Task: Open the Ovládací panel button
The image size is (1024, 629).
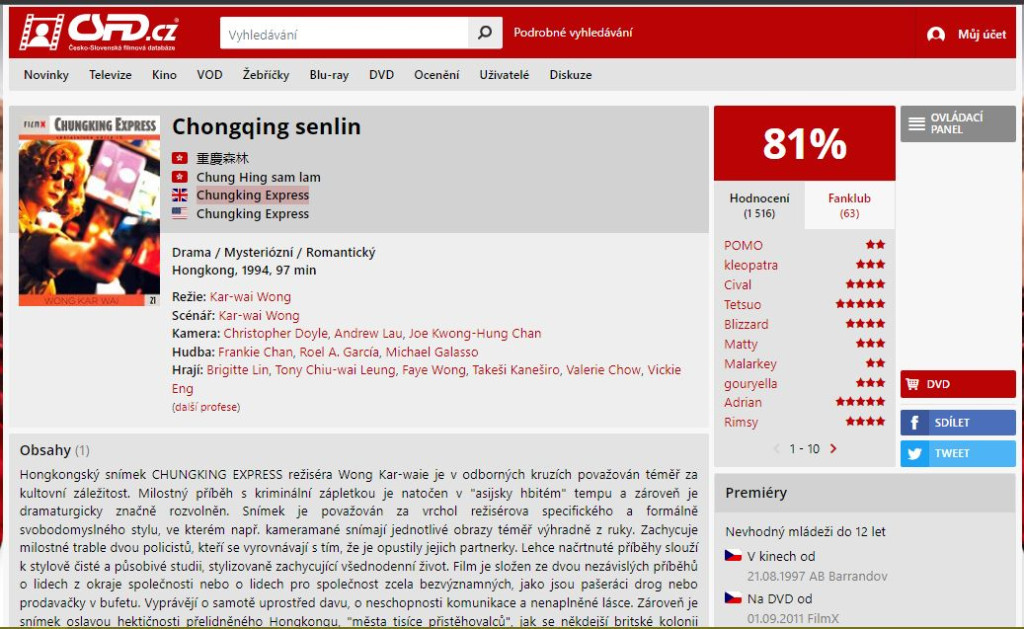Action: point(957,123)
